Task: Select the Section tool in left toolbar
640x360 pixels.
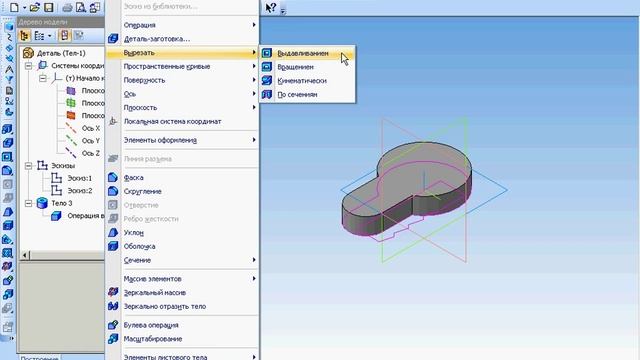Action: coord(8,240)
